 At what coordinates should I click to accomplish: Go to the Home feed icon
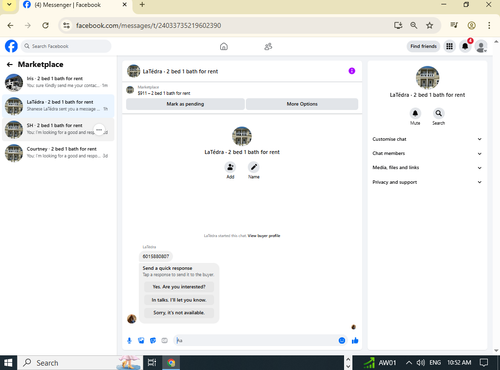click(224, 46)
